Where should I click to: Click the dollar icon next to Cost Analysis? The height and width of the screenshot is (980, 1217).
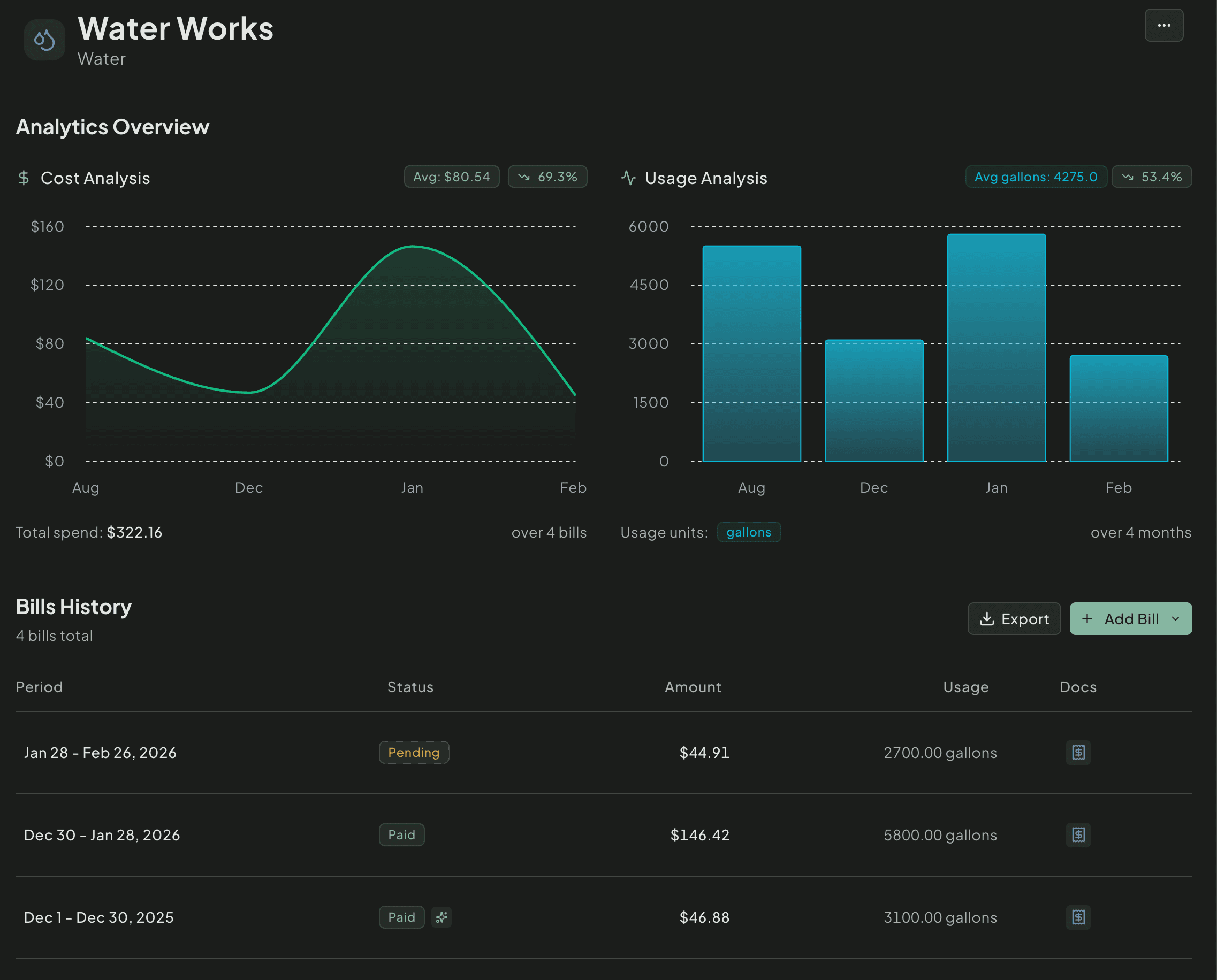coord(23,178)
